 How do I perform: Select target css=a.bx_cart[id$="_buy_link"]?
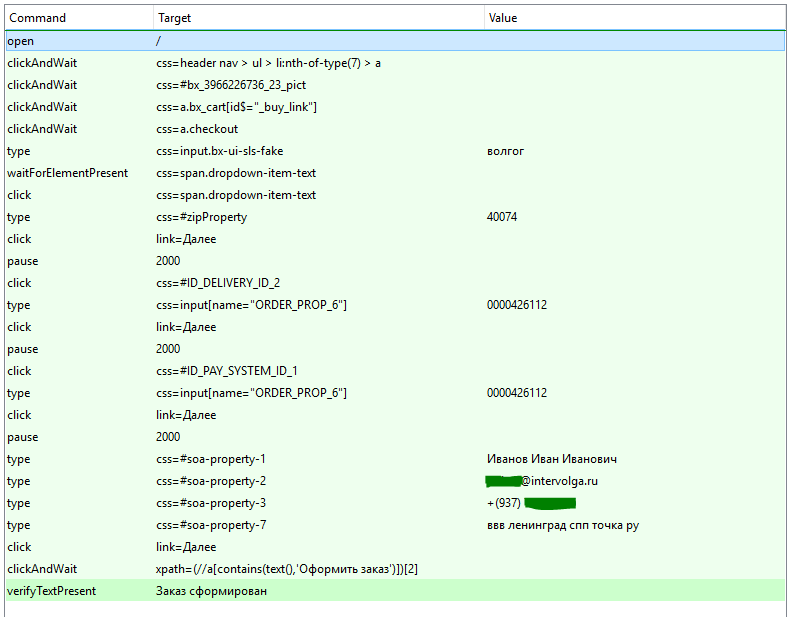(x=236, y=107)
